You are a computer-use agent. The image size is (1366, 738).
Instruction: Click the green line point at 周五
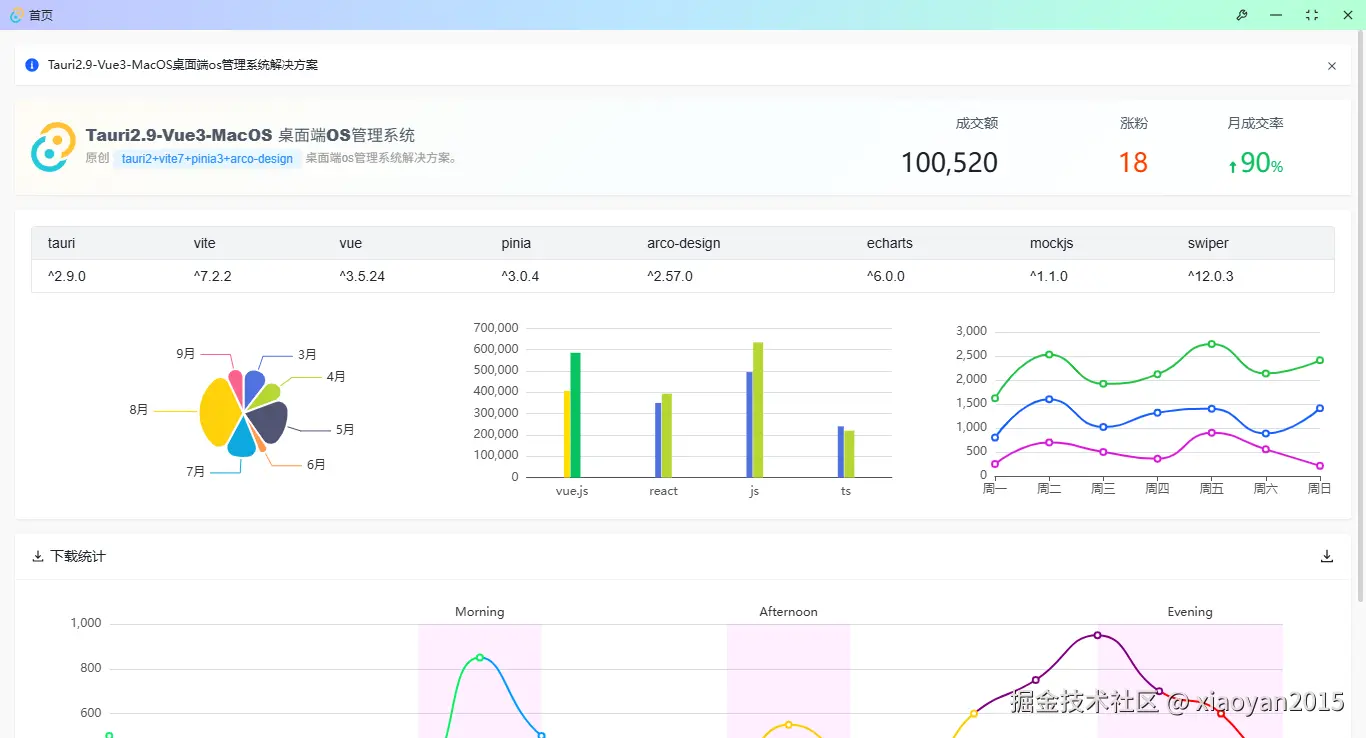[x=1211, y=344]
